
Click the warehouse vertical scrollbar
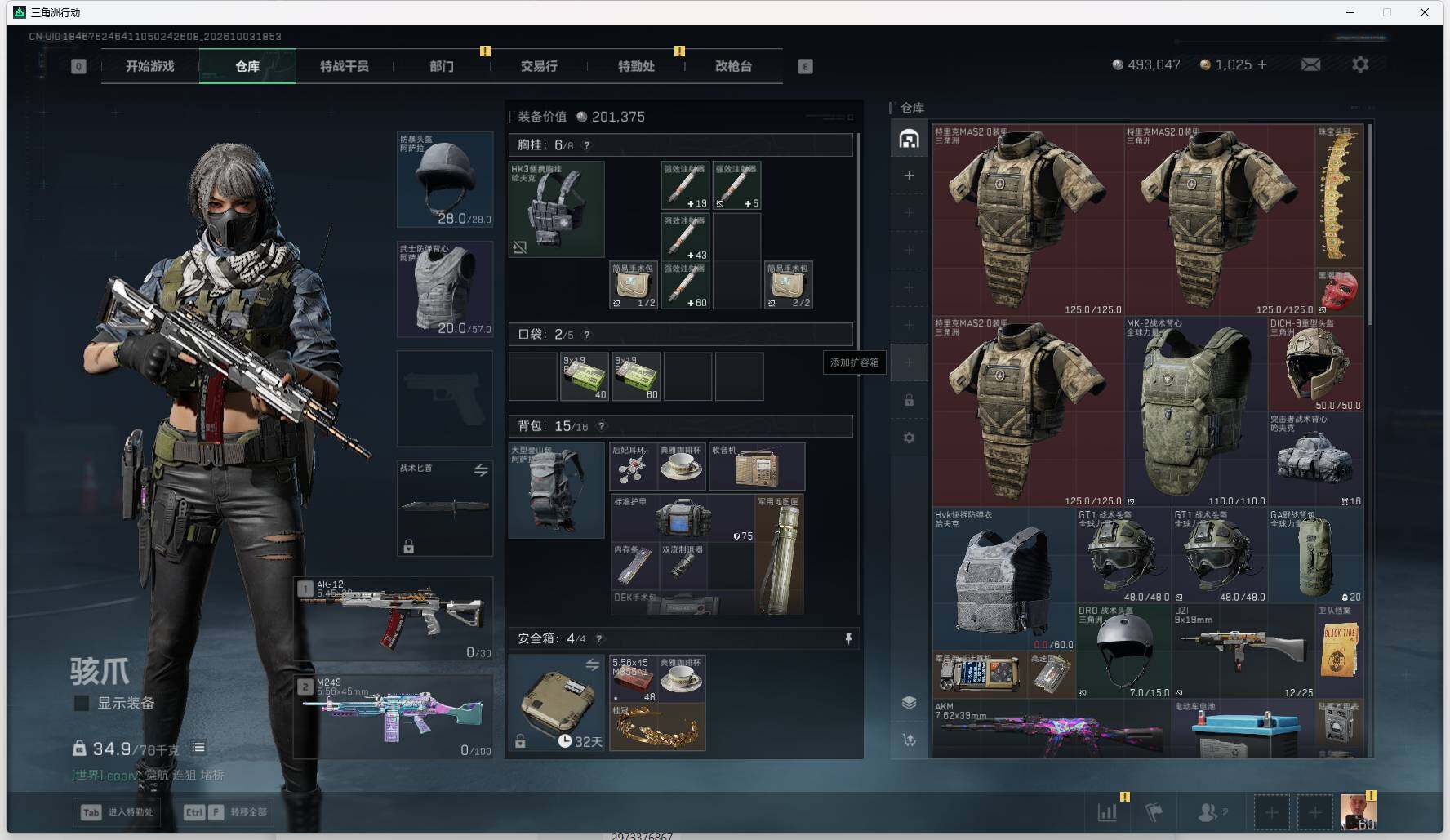[x=1369, y=224]
